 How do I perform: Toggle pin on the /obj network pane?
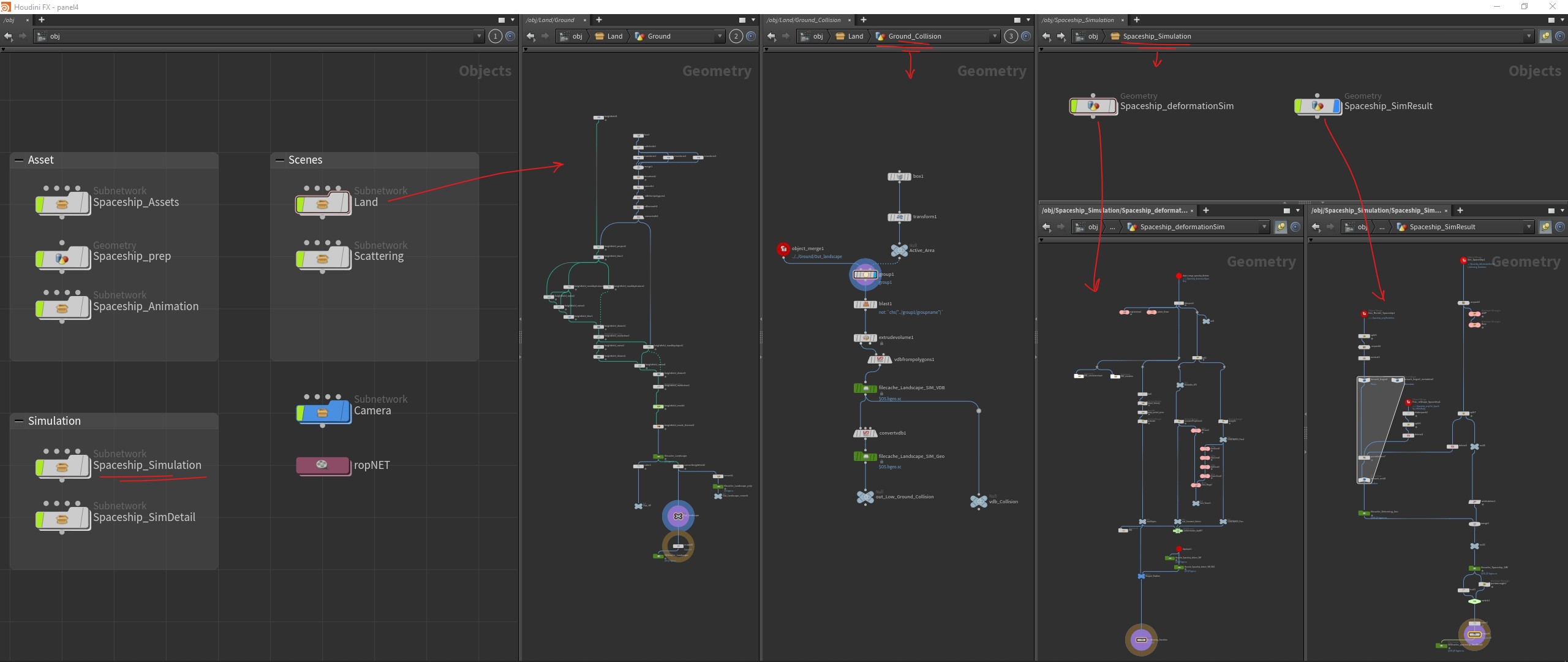click(x=510, y=36)
